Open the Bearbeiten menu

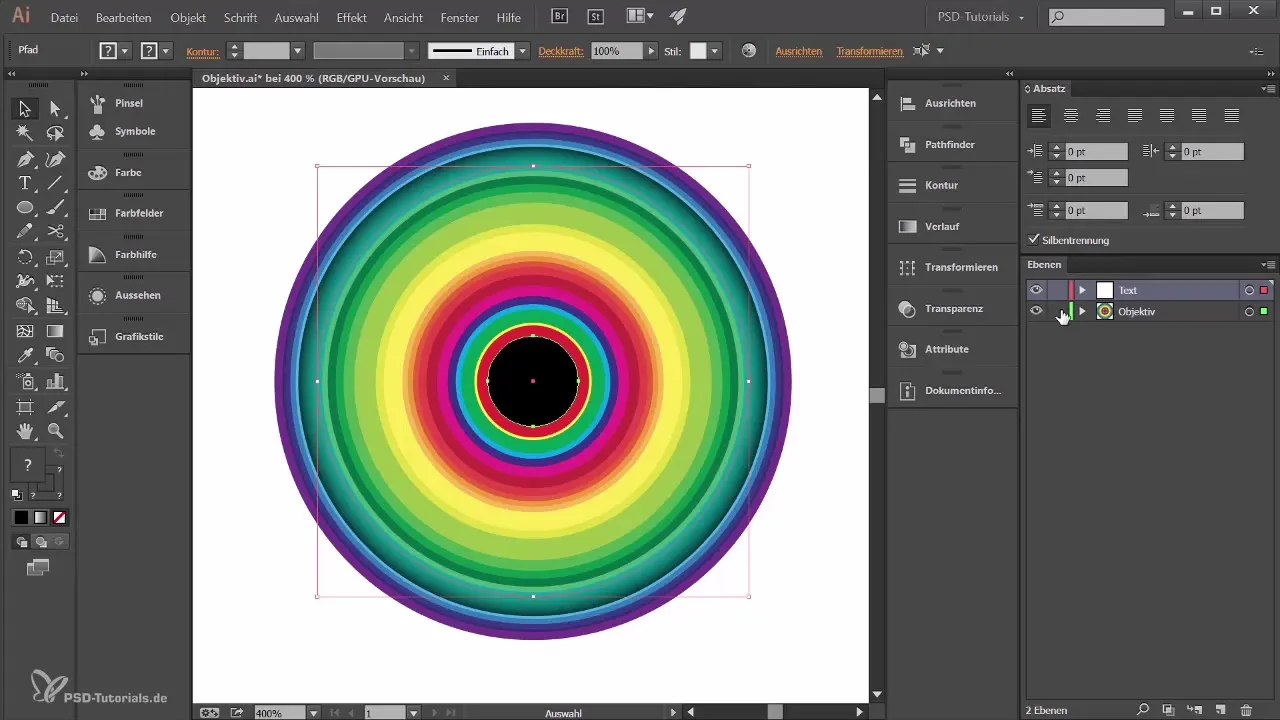(124, 18)
